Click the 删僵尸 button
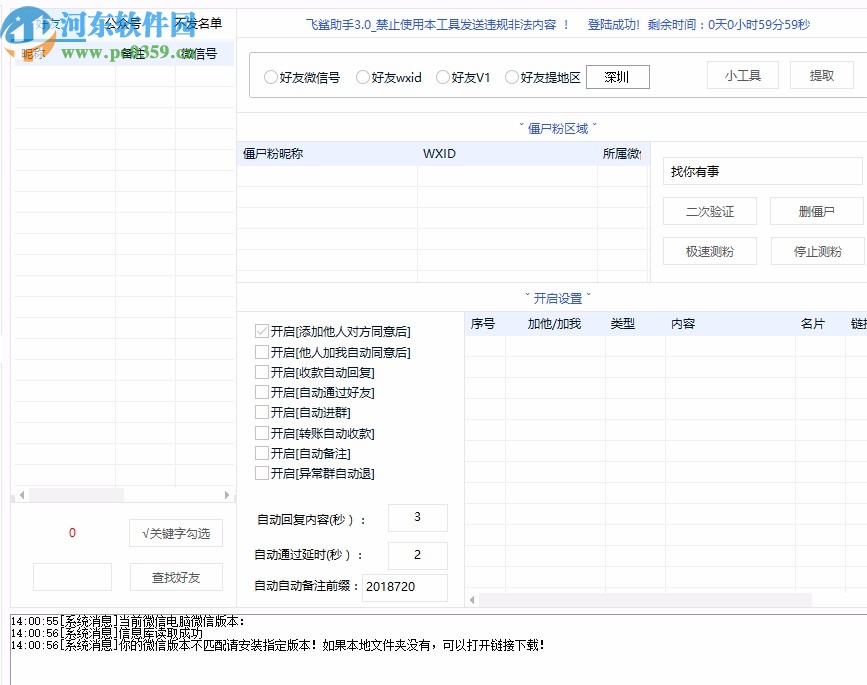The image size is (867, 685). tap(816, 211)
